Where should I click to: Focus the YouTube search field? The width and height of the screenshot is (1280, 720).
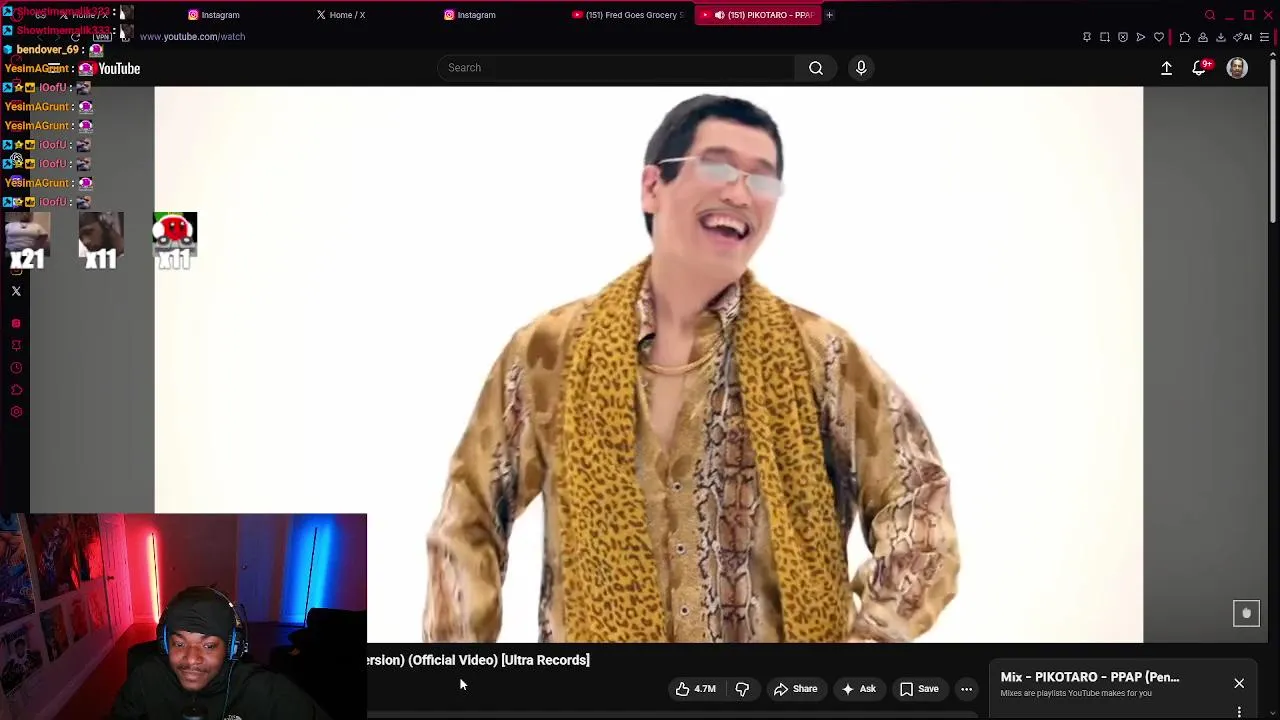[x=616, y=68]
